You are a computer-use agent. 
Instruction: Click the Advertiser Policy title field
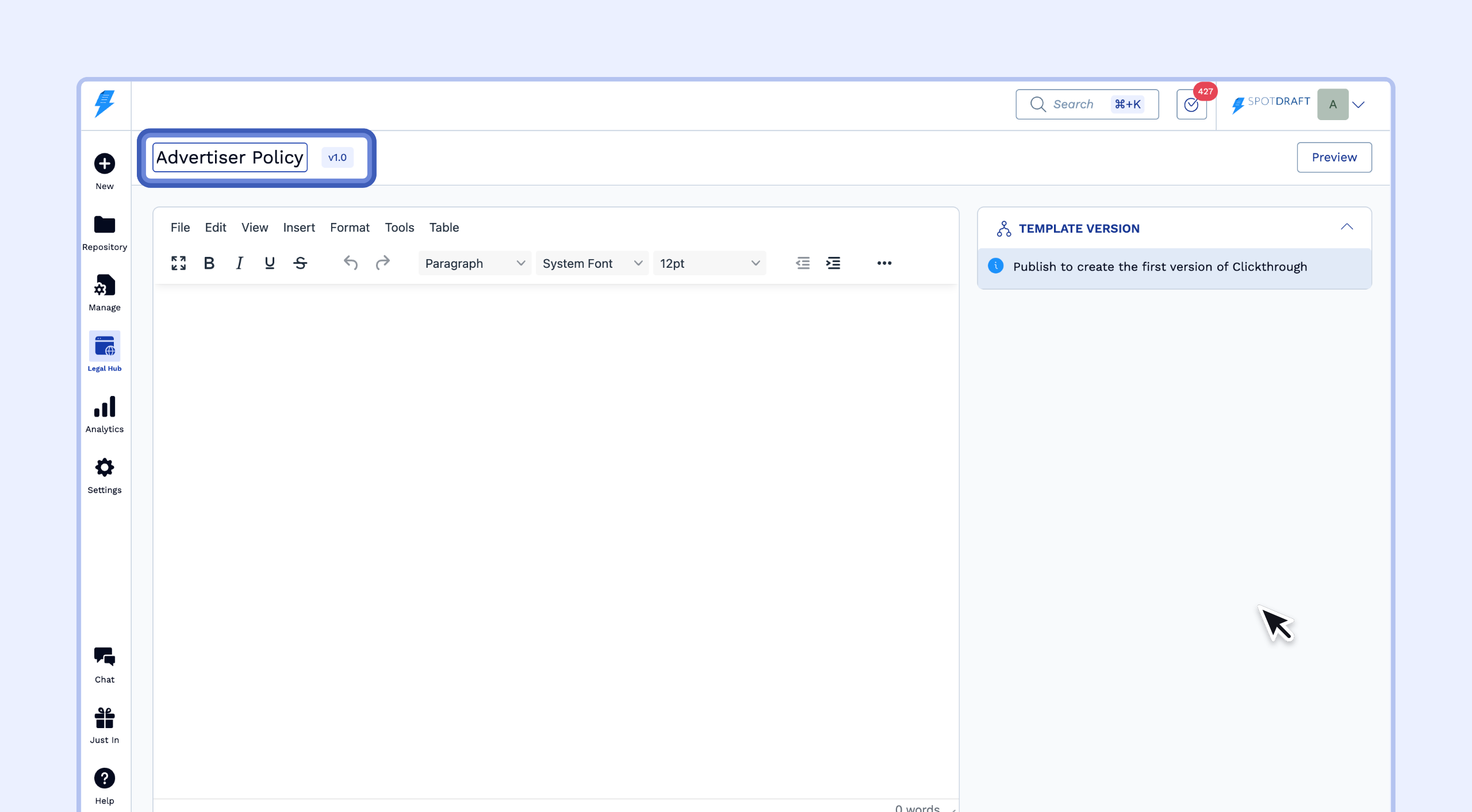(230, 157)
